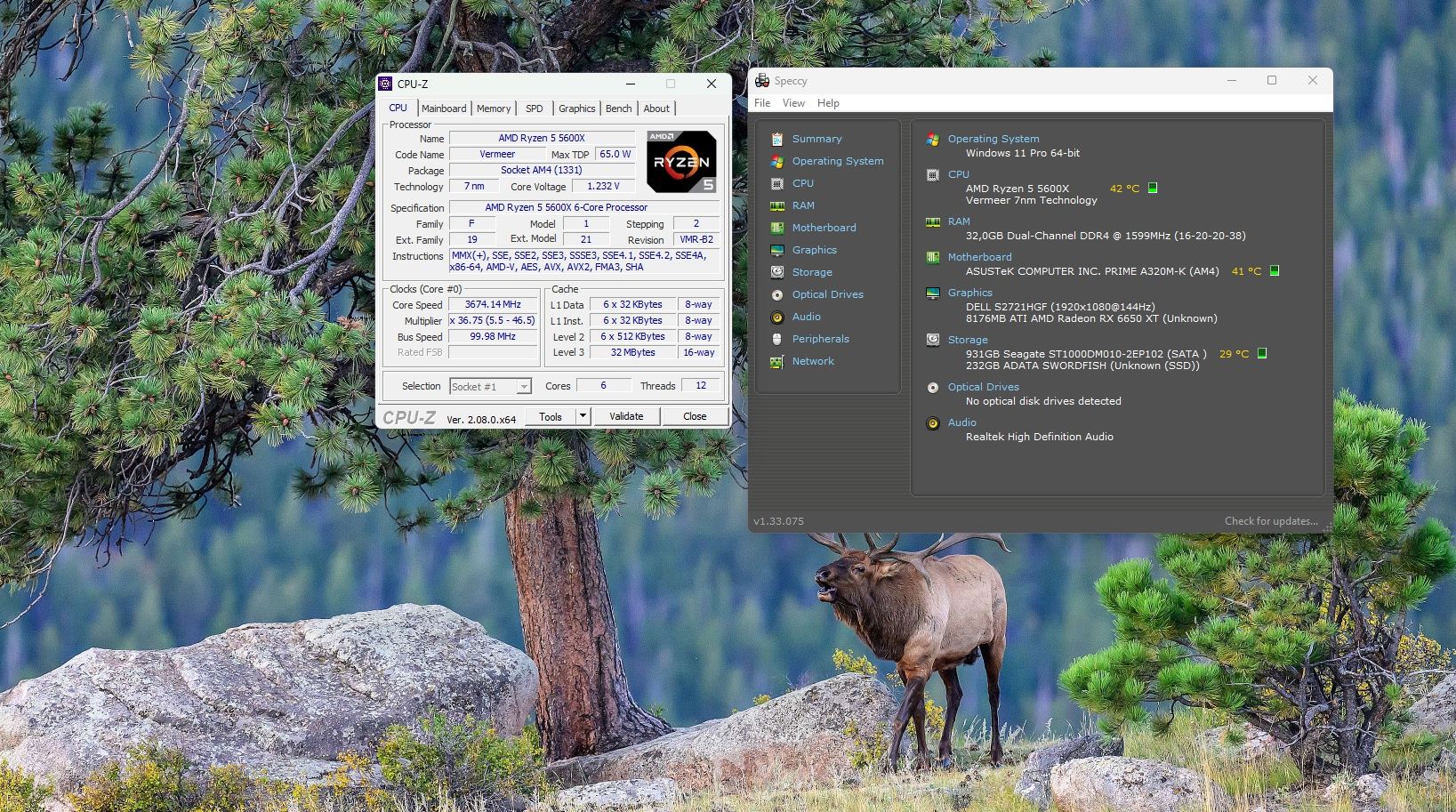Open the Storage heading link in Speccy summary
Viewport: 1456px width, 812px height.
pyautogui.click(x=968, y=340)
